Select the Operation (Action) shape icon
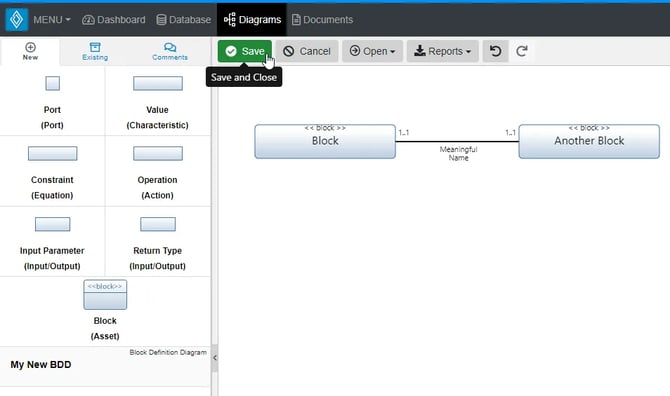Image resolution: width=670 pixels, height=396 pixels. coord(158,153)
